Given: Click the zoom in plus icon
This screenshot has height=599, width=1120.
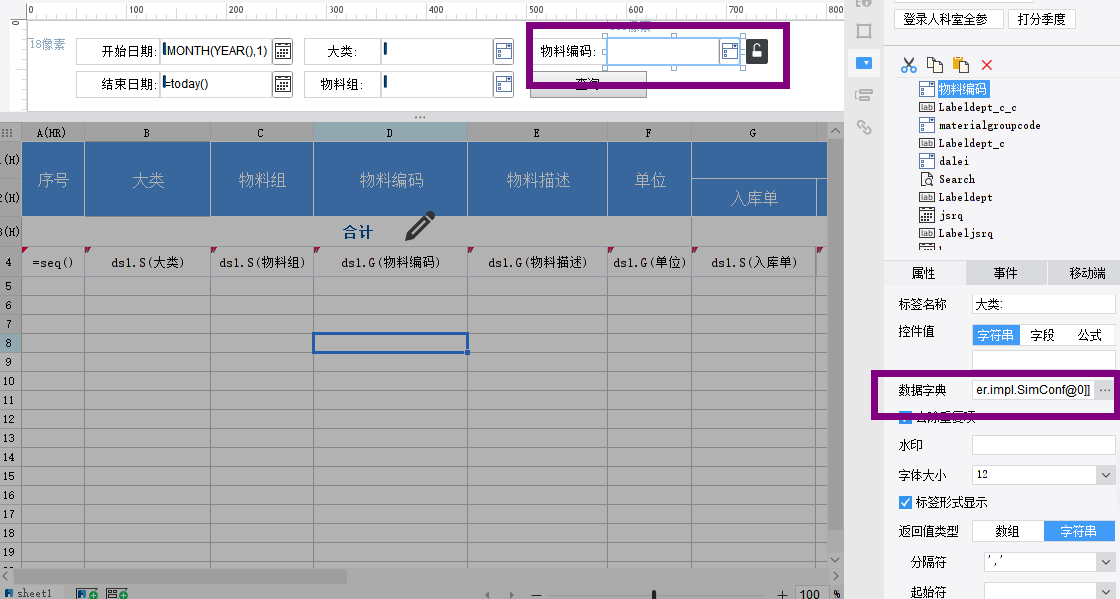Looking at the screenshot, I should 782,594.
